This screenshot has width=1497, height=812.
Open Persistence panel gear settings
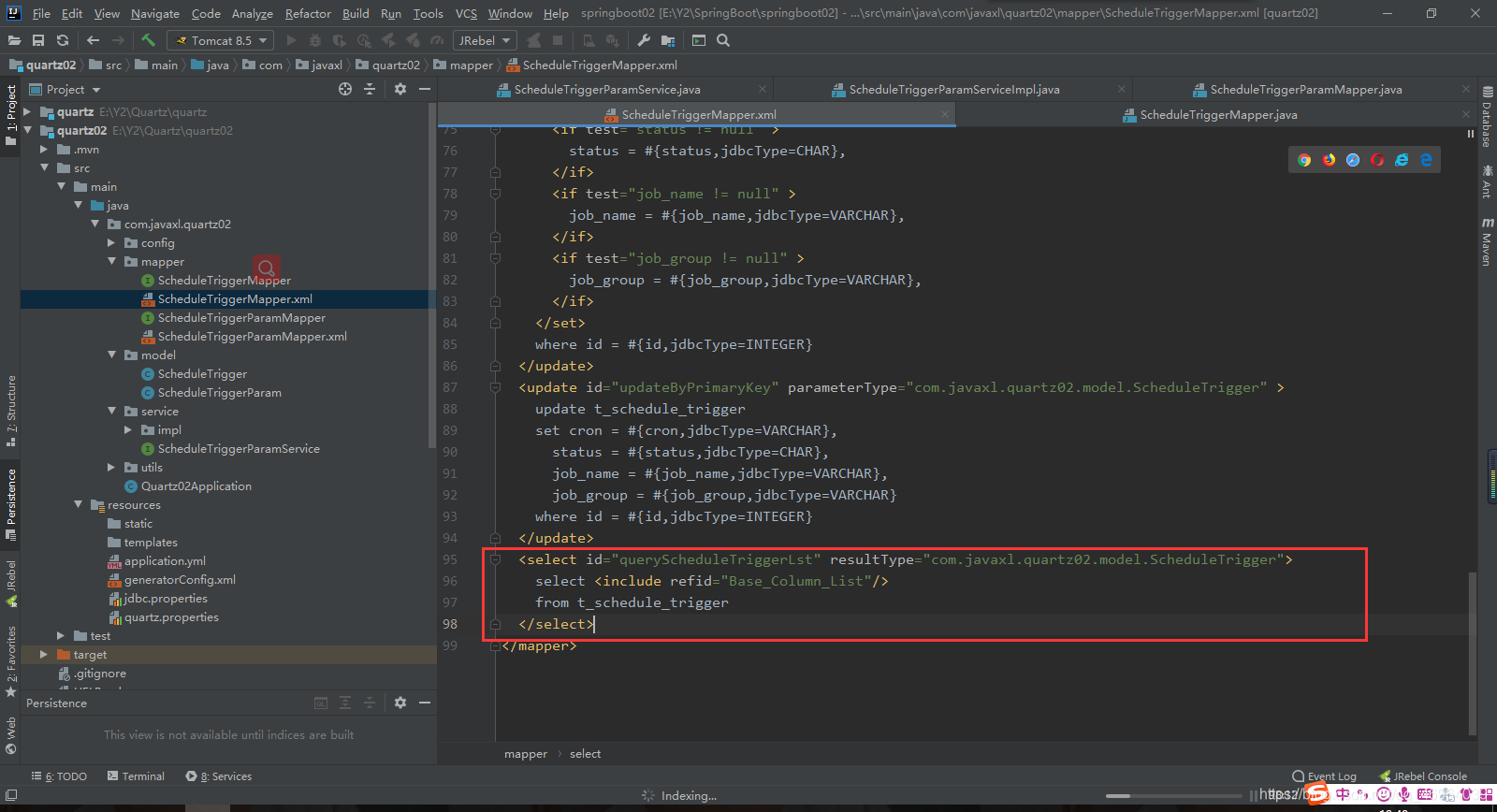point(400,703)
